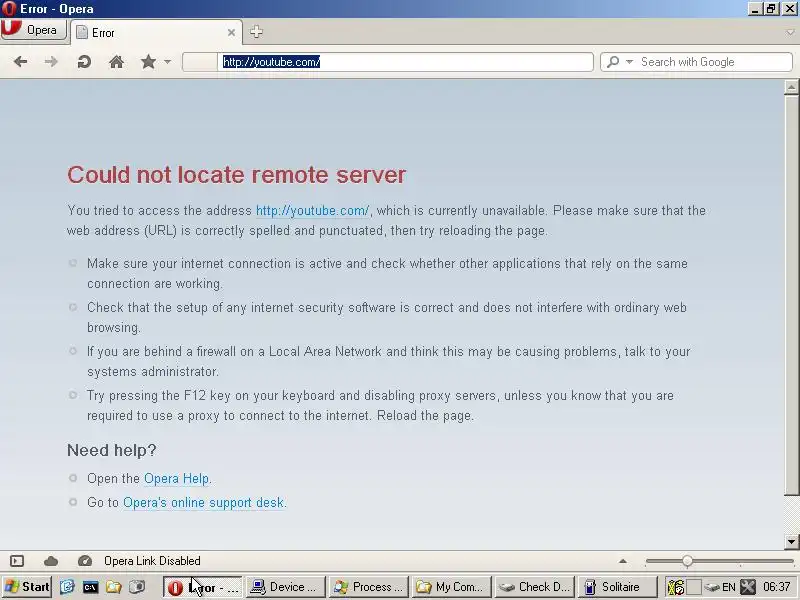800x600 pixels.
Task: Click the EN language indicator
Action: (x=729, y=587)
